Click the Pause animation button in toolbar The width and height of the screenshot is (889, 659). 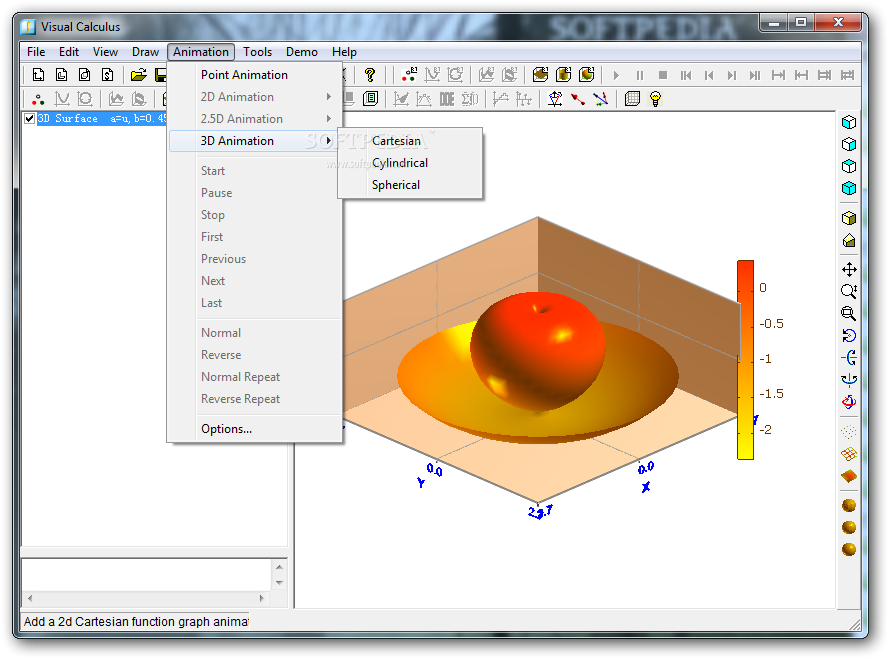tap(640, 75)
